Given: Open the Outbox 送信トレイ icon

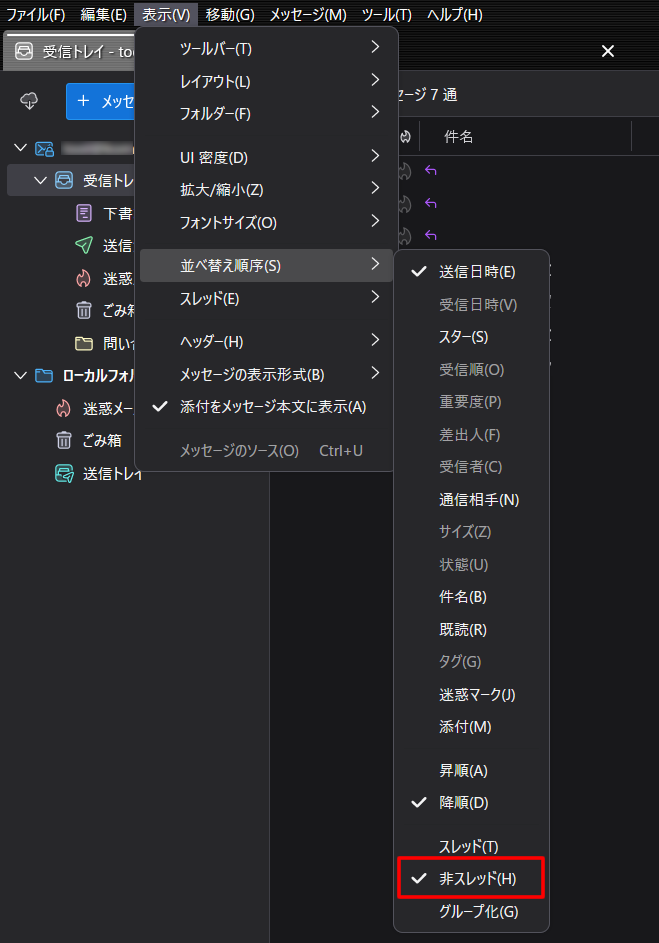Looking at the screenshot, I should tap(64, 474).
